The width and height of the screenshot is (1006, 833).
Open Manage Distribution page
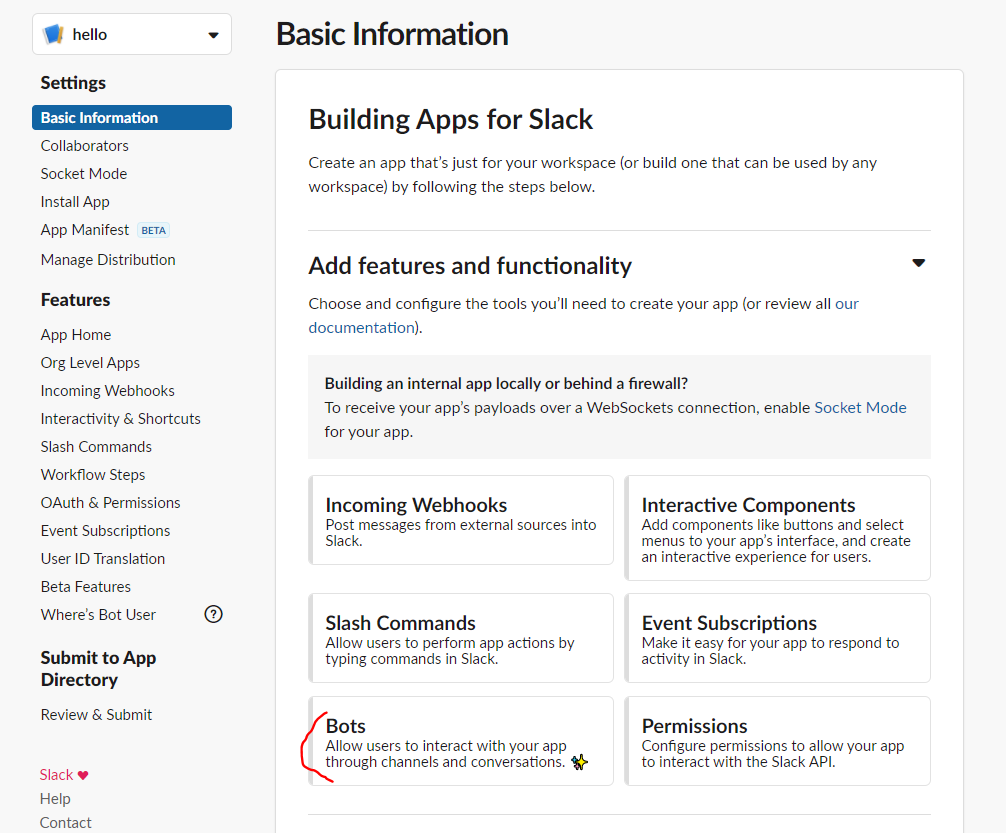(x=108, y=260)
